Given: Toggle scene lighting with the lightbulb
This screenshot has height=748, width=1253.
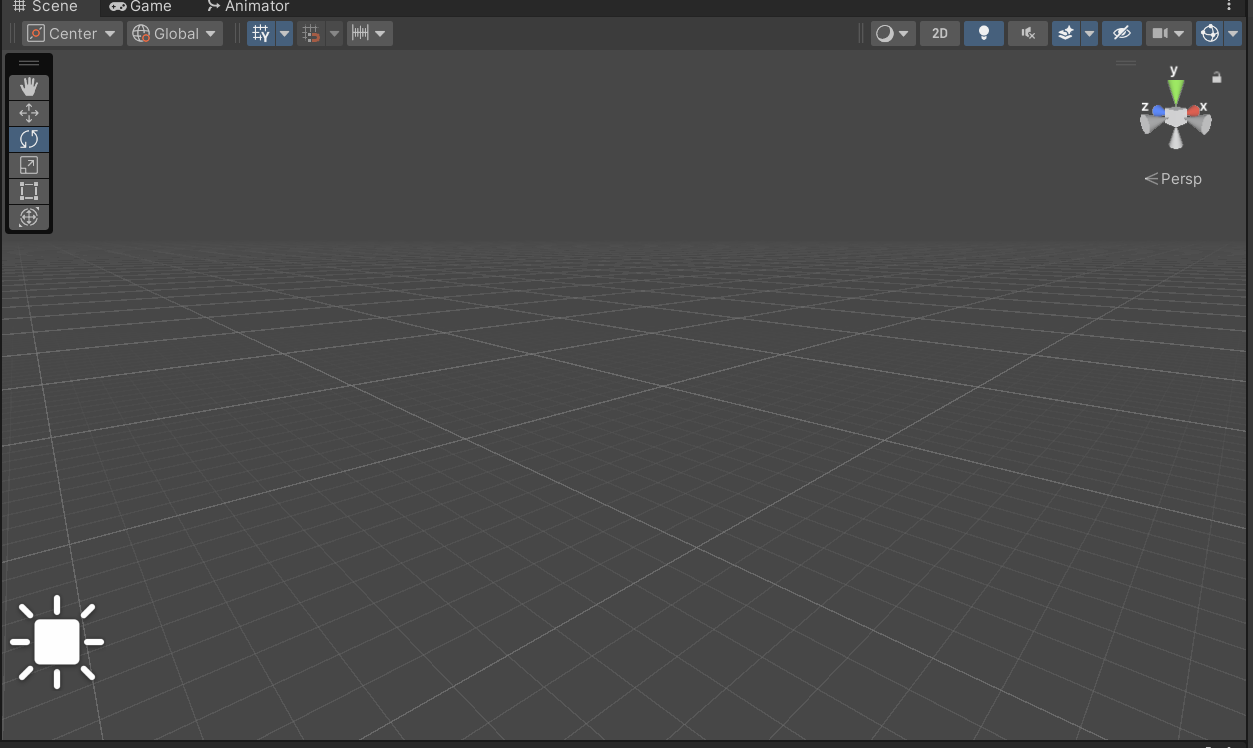Looking at the screenshot, I should pyautogui.click(x=983, y=33).
